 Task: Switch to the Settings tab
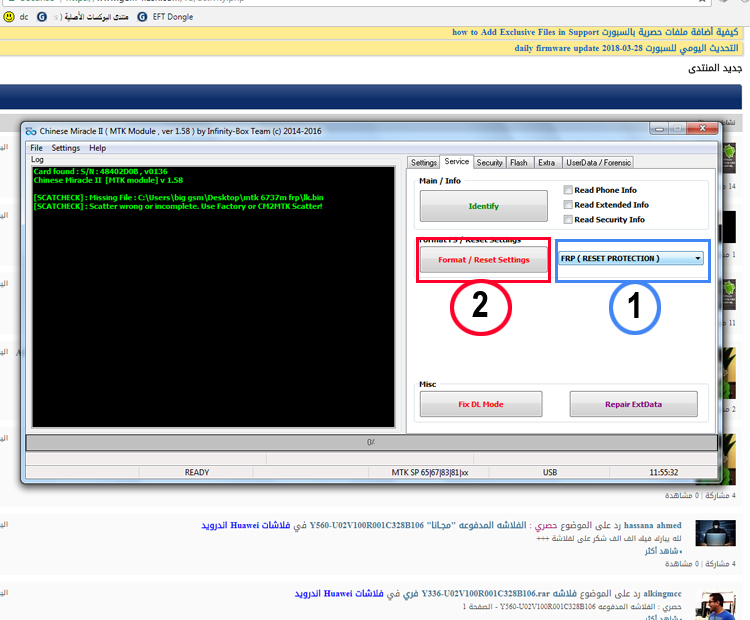pos(424,163)
